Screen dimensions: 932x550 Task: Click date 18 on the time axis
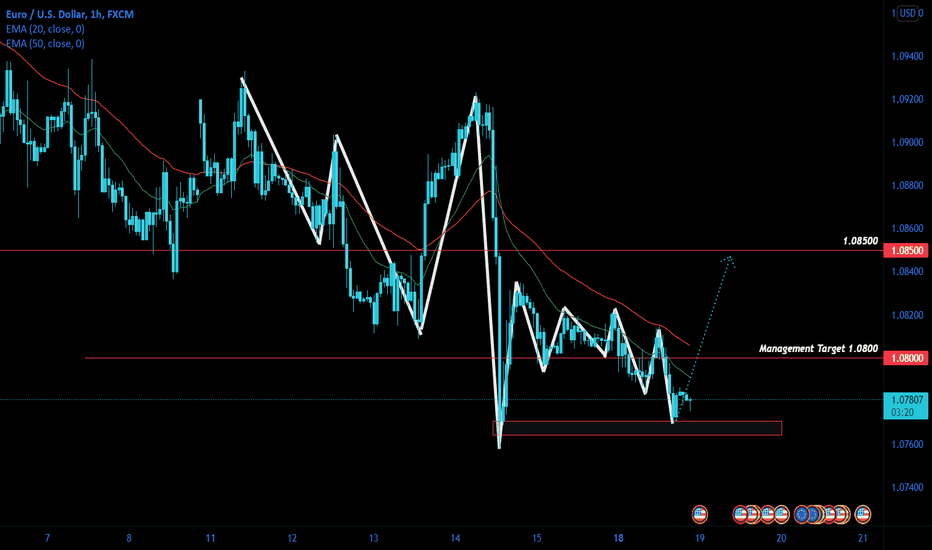point(618,538)
